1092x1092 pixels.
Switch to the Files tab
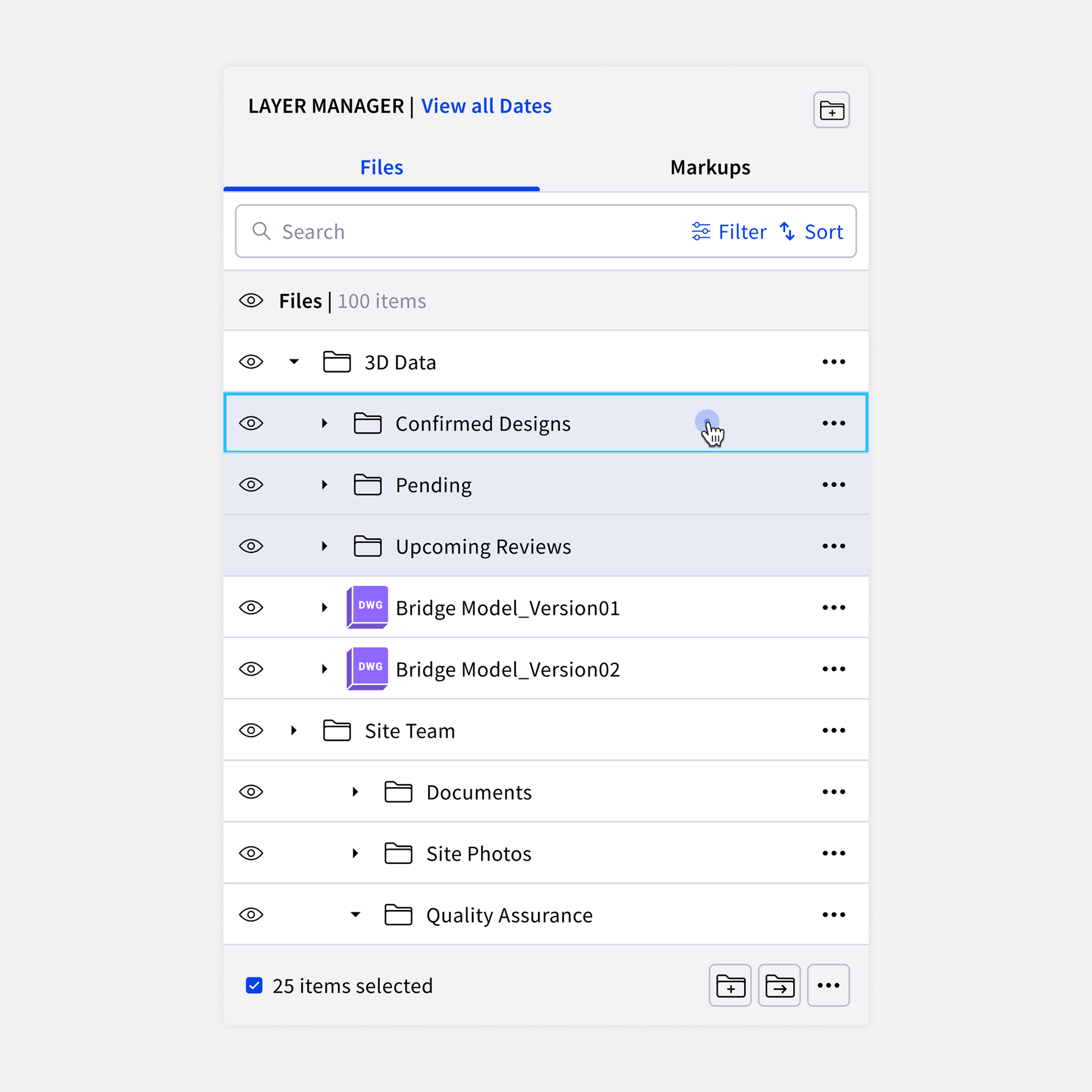382,167
